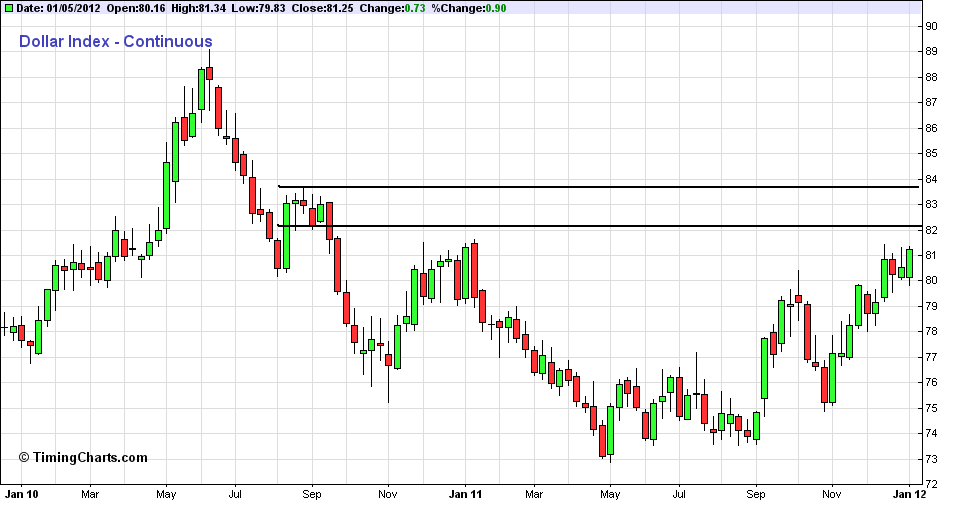Click the lower horizontal line near 82.2
The height and width of the screenshot is (520, 968).
pyautogui.click(x=598, y=226)
